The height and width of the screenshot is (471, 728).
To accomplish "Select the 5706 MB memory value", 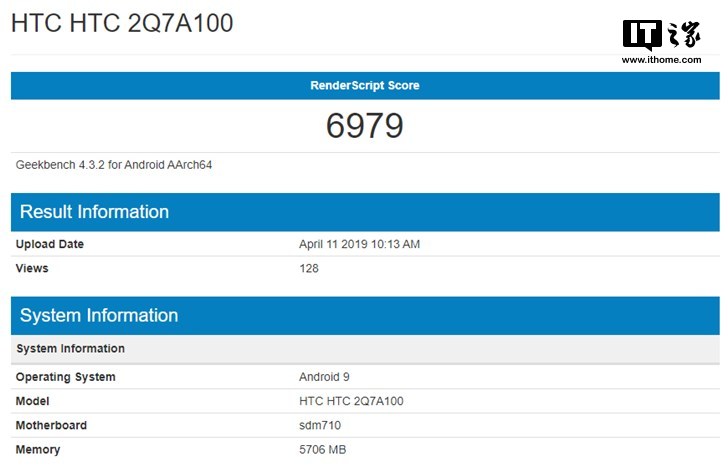I will 323,450.
